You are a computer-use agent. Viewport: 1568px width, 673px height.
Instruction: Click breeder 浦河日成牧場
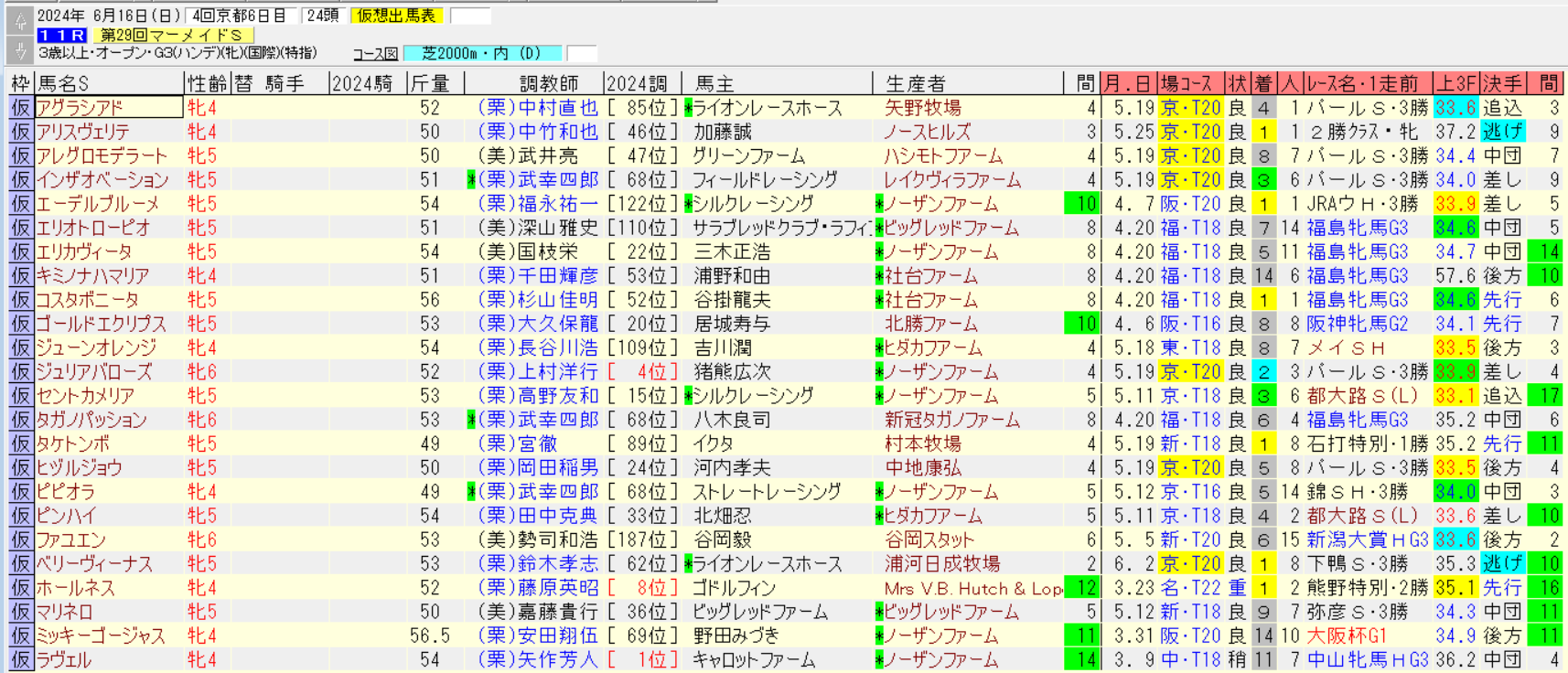point(942,564)
